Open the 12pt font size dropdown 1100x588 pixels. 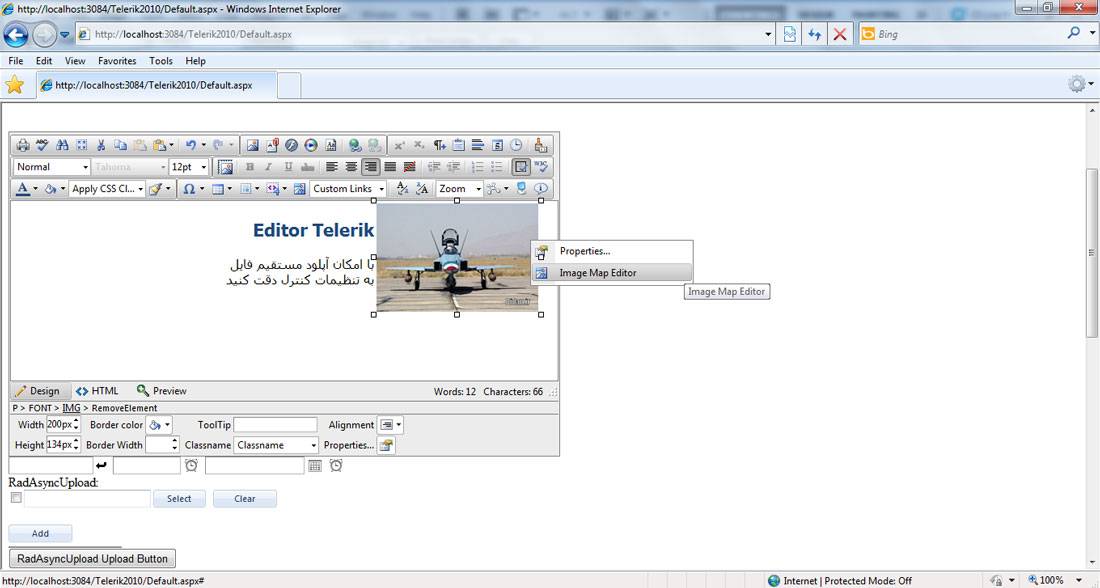189,167
